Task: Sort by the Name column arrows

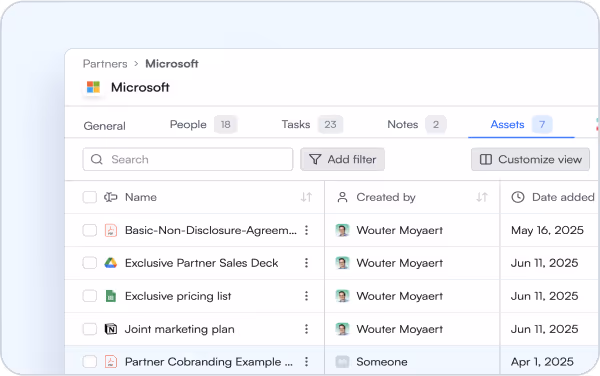Action: [x=306, y=197]
